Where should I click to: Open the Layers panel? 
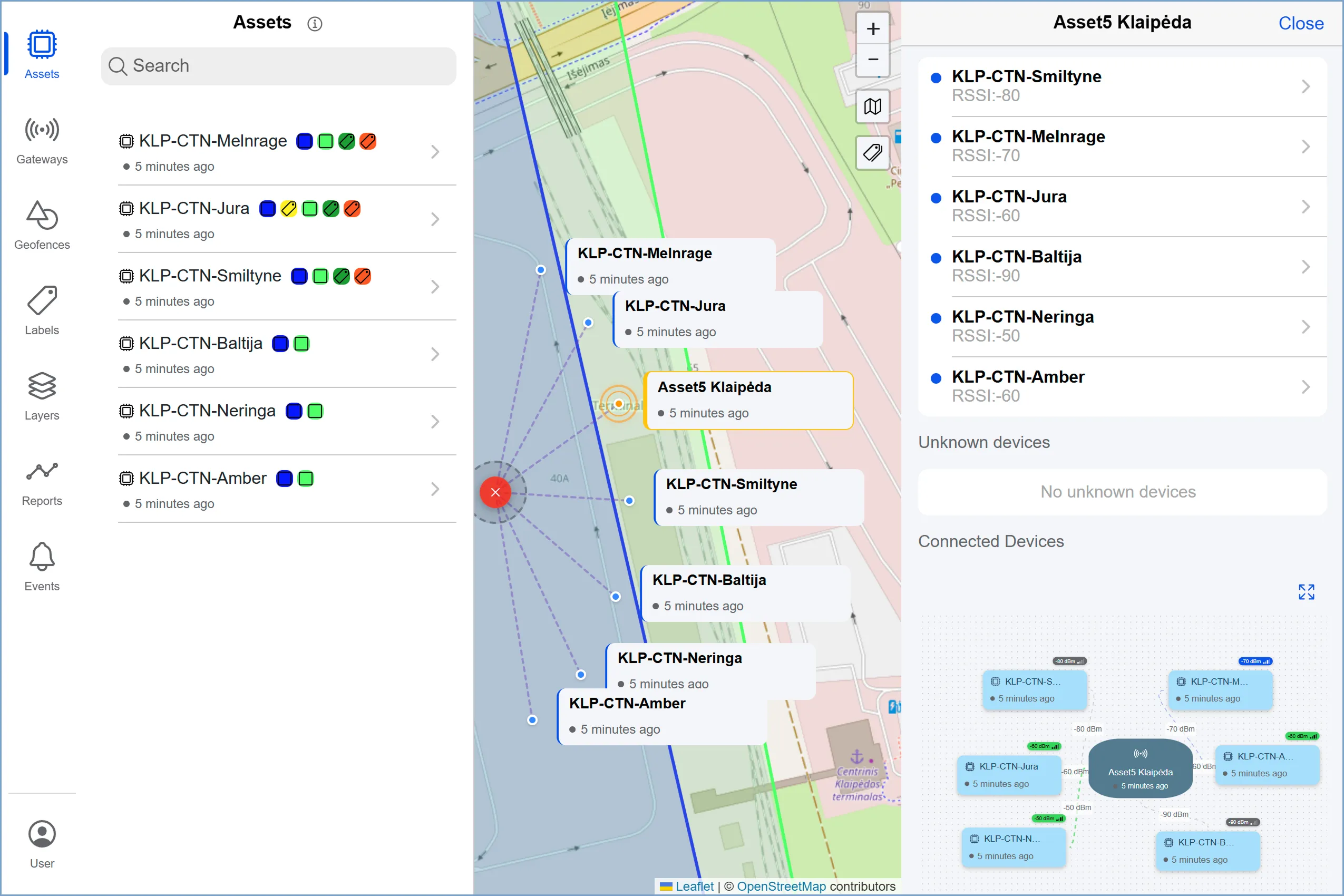(41, 395)
